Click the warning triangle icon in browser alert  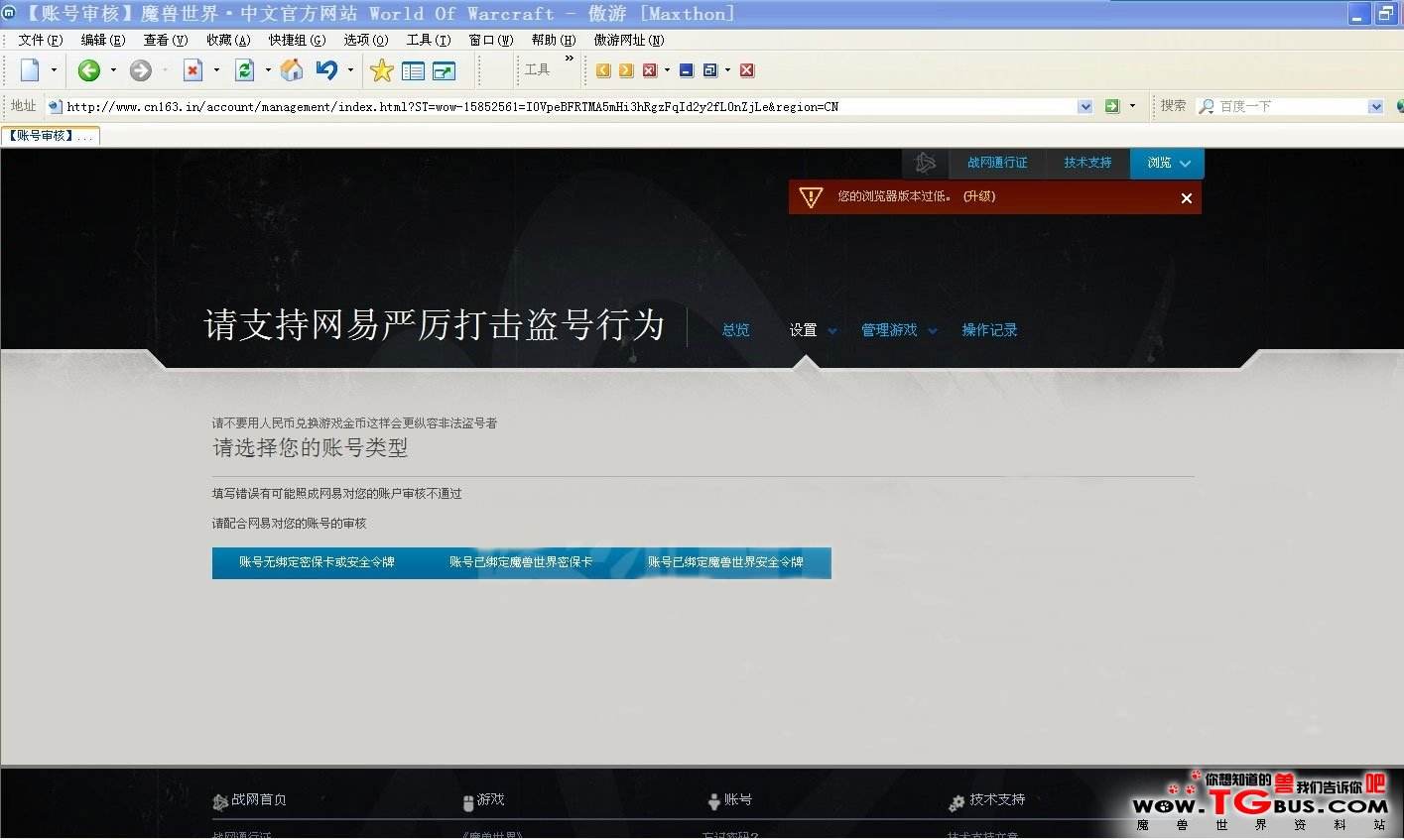click(811, 197)
